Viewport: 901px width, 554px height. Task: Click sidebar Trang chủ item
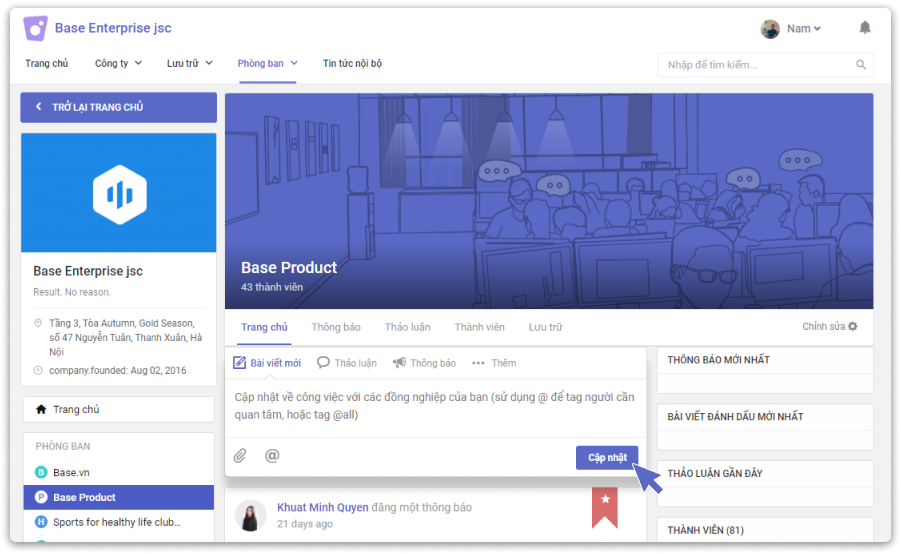(x=118, y=409)
